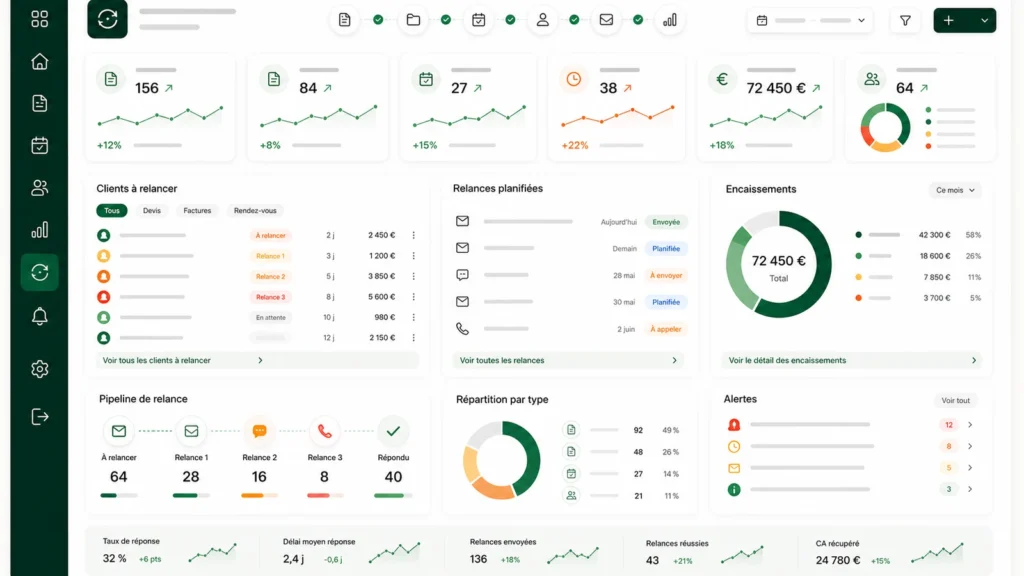The image size is (1024, 576).
Task: Click the À relancer progress bar under 64
Action: click(118, 496)
